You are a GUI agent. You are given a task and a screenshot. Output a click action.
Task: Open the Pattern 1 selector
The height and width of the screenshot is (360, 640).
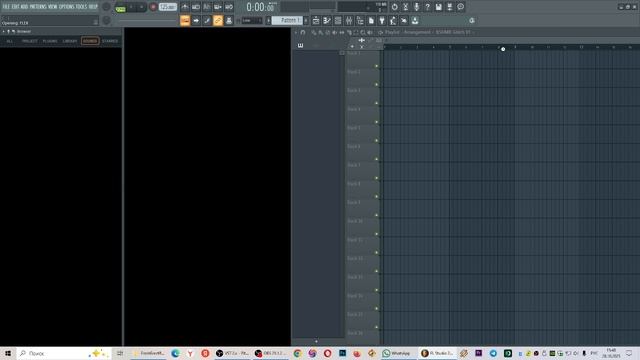click(x=287, y=20)
